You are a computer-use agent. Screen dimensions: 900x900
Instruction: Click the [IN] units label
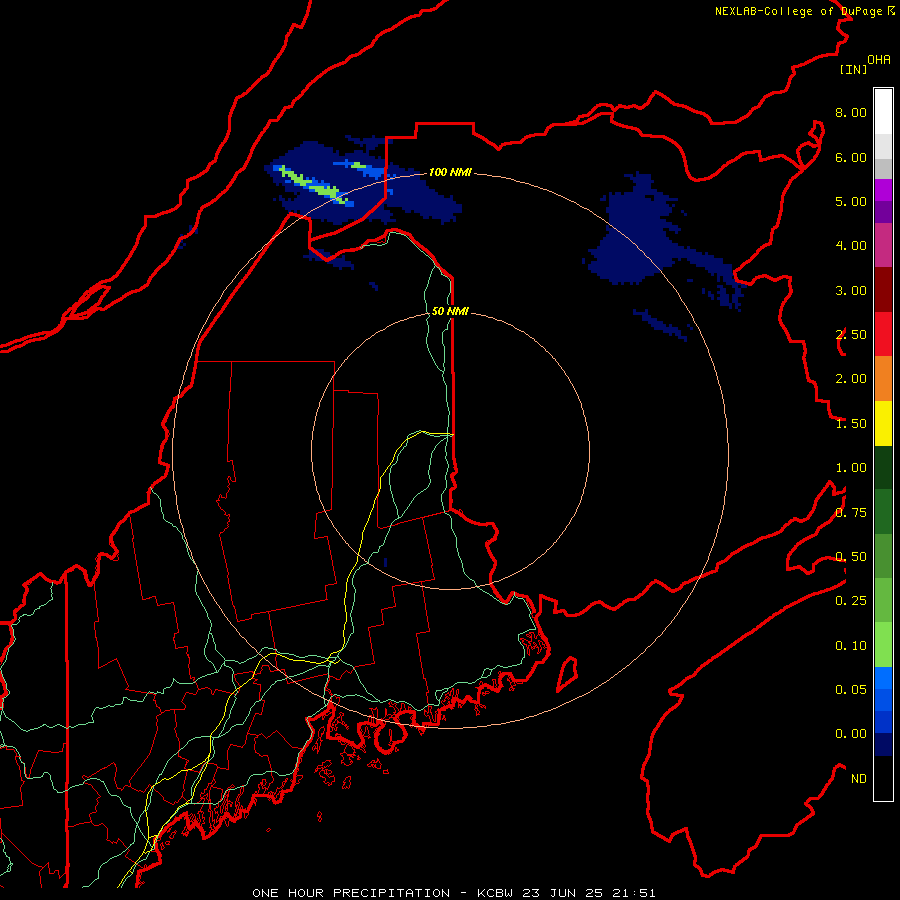[853, 69]
